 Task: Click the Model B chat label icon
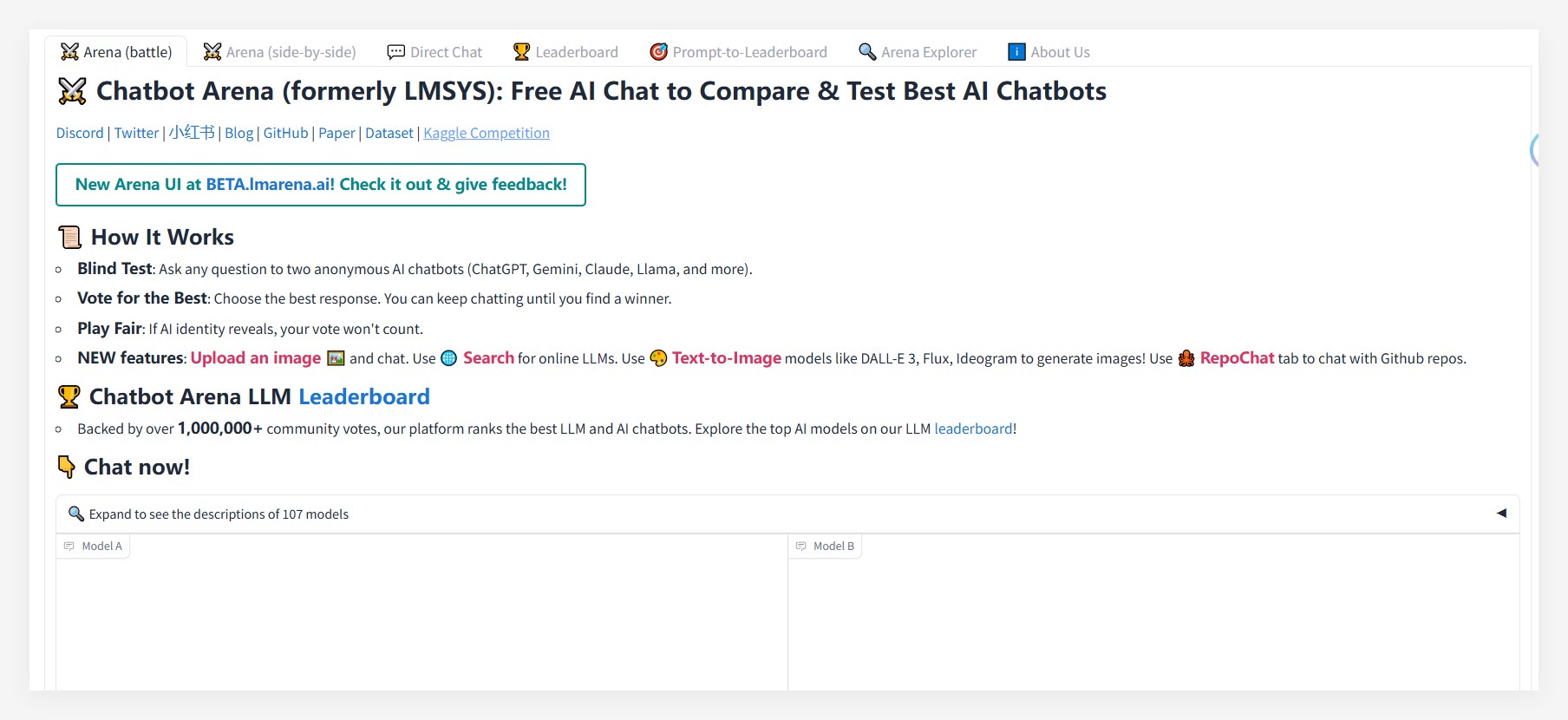point(801,547)
